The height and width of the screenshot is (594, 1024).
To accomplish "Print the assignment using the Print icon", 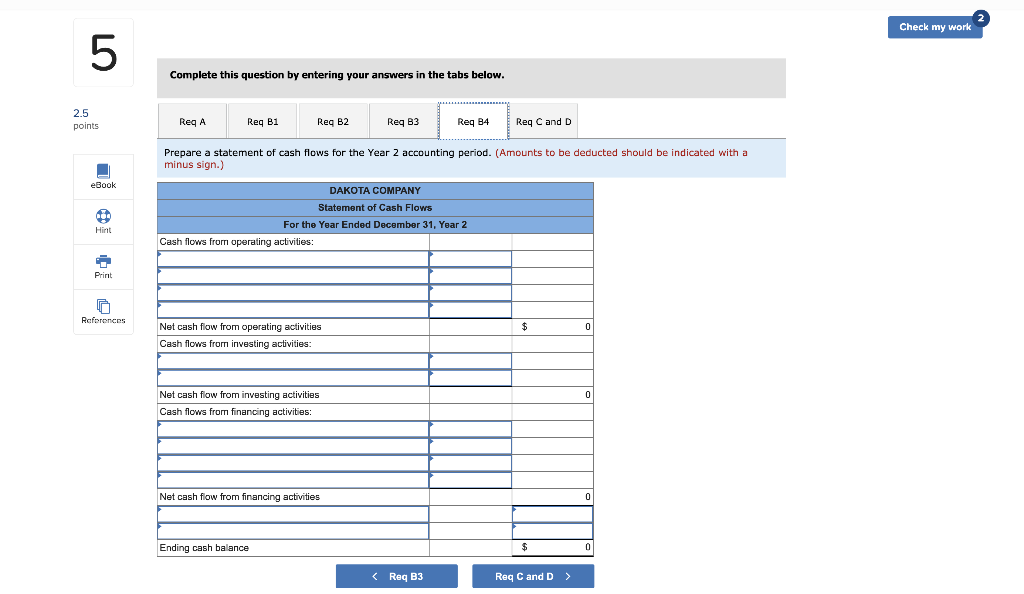I will 103,266.
